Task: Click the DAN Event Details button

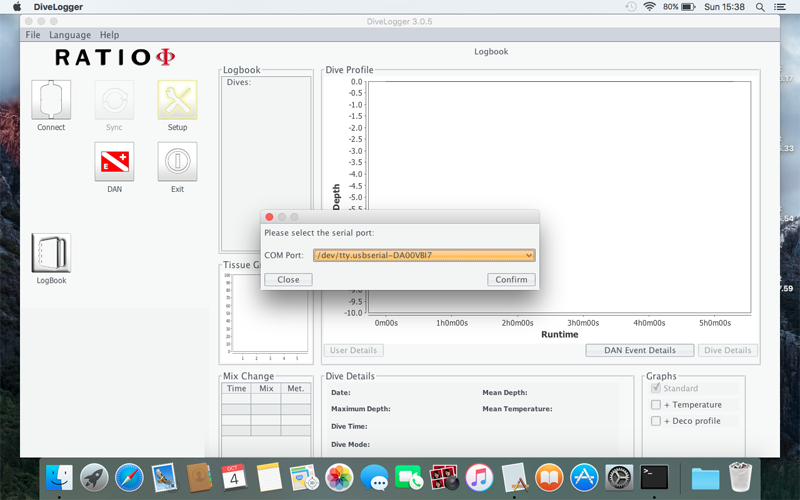Action: tap(640, 351)
